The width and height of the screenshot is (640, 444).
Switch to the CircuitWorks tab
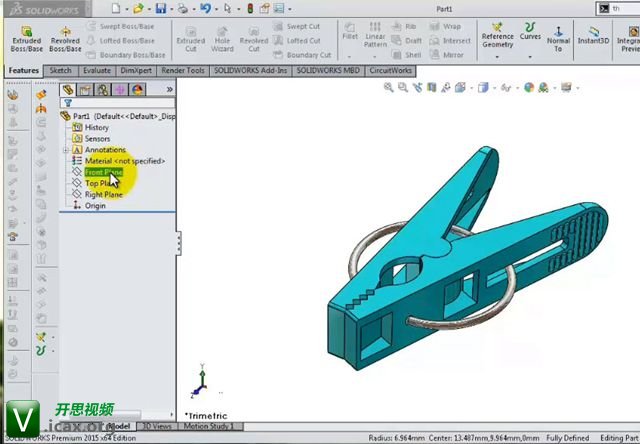[391, 71]
